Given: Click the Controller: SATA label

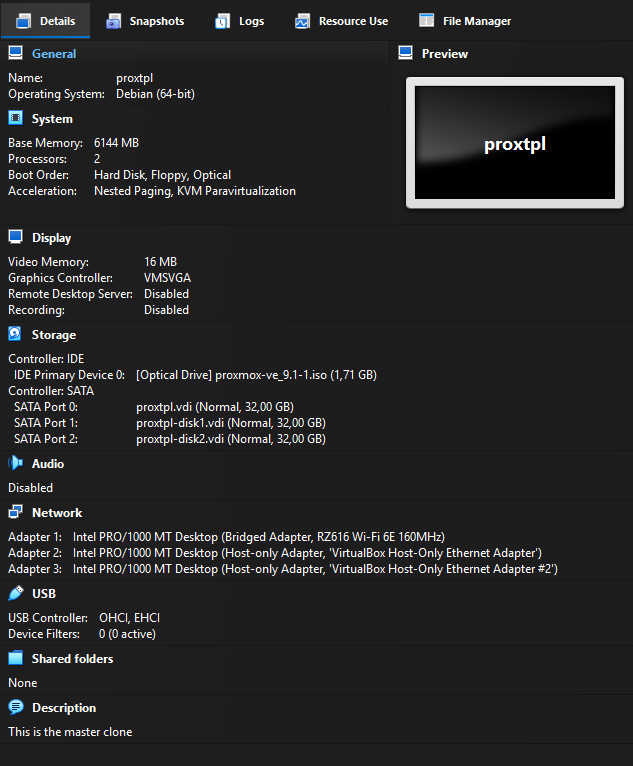Looking at the screenshot, I should point(51,391).
